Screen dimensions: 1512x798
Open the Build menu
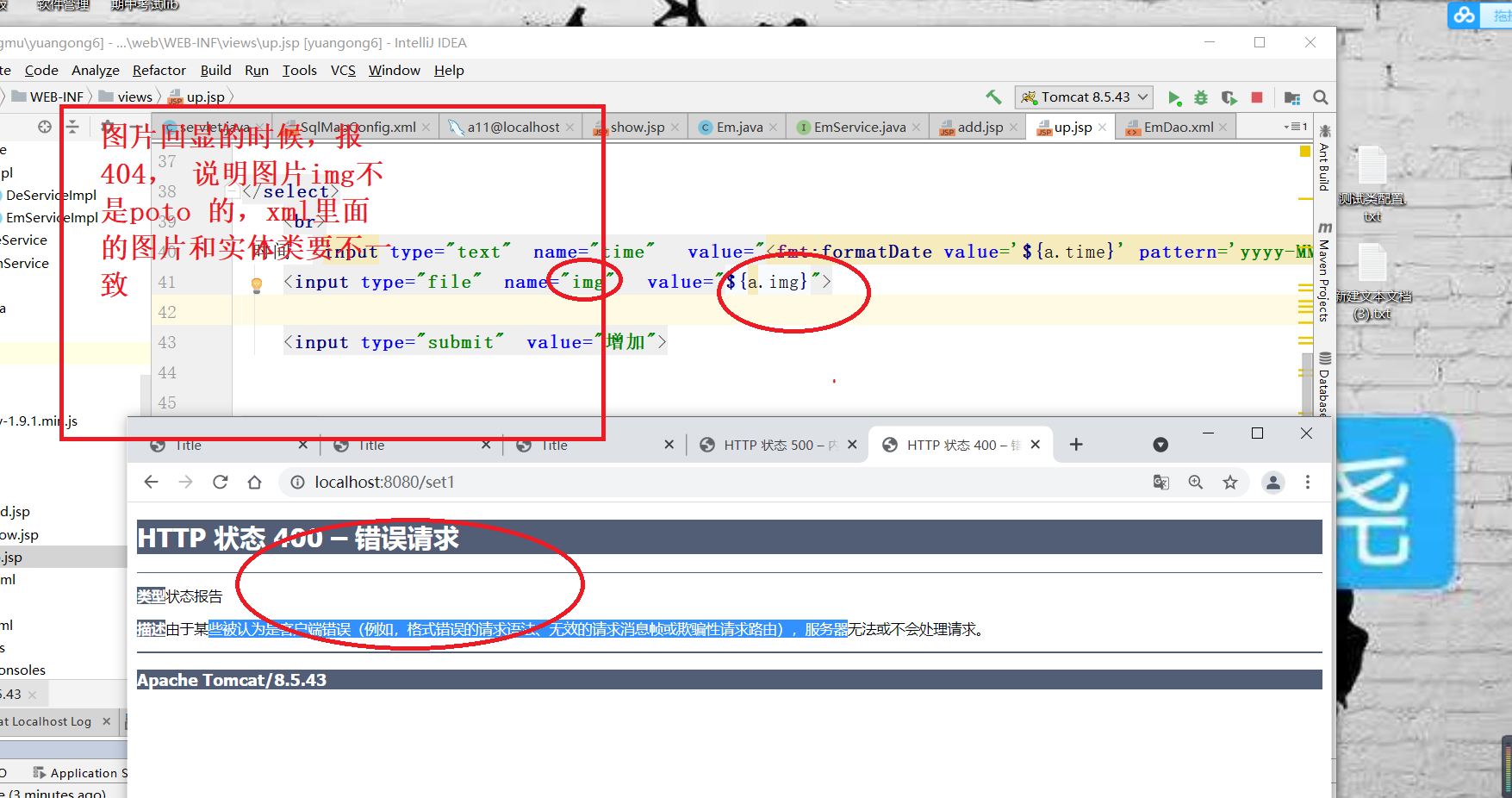point(215,71)
